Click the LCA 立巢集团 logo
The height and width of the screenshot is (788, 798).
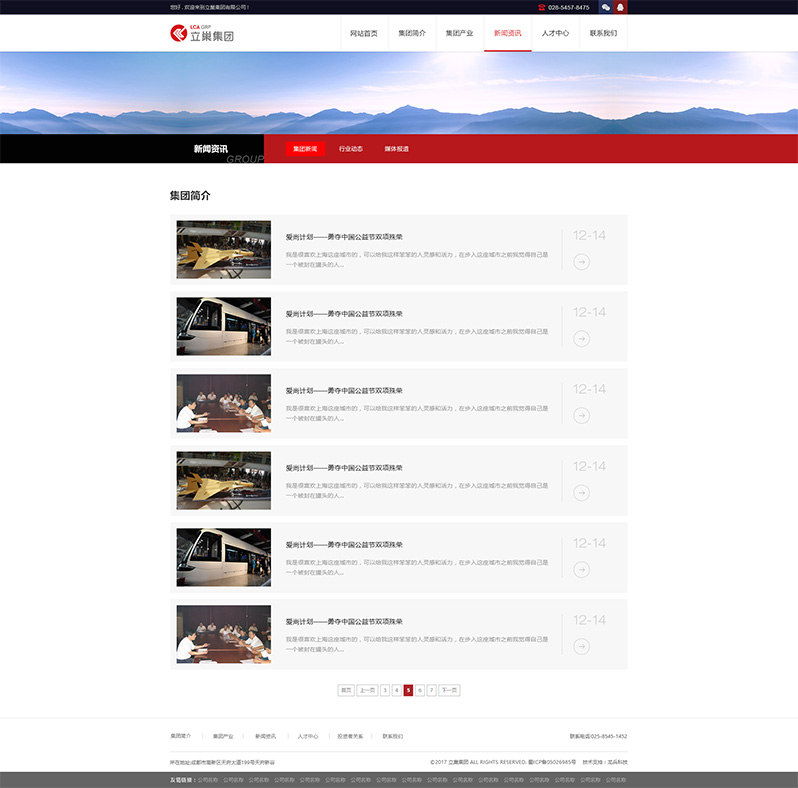pos(202,34)
